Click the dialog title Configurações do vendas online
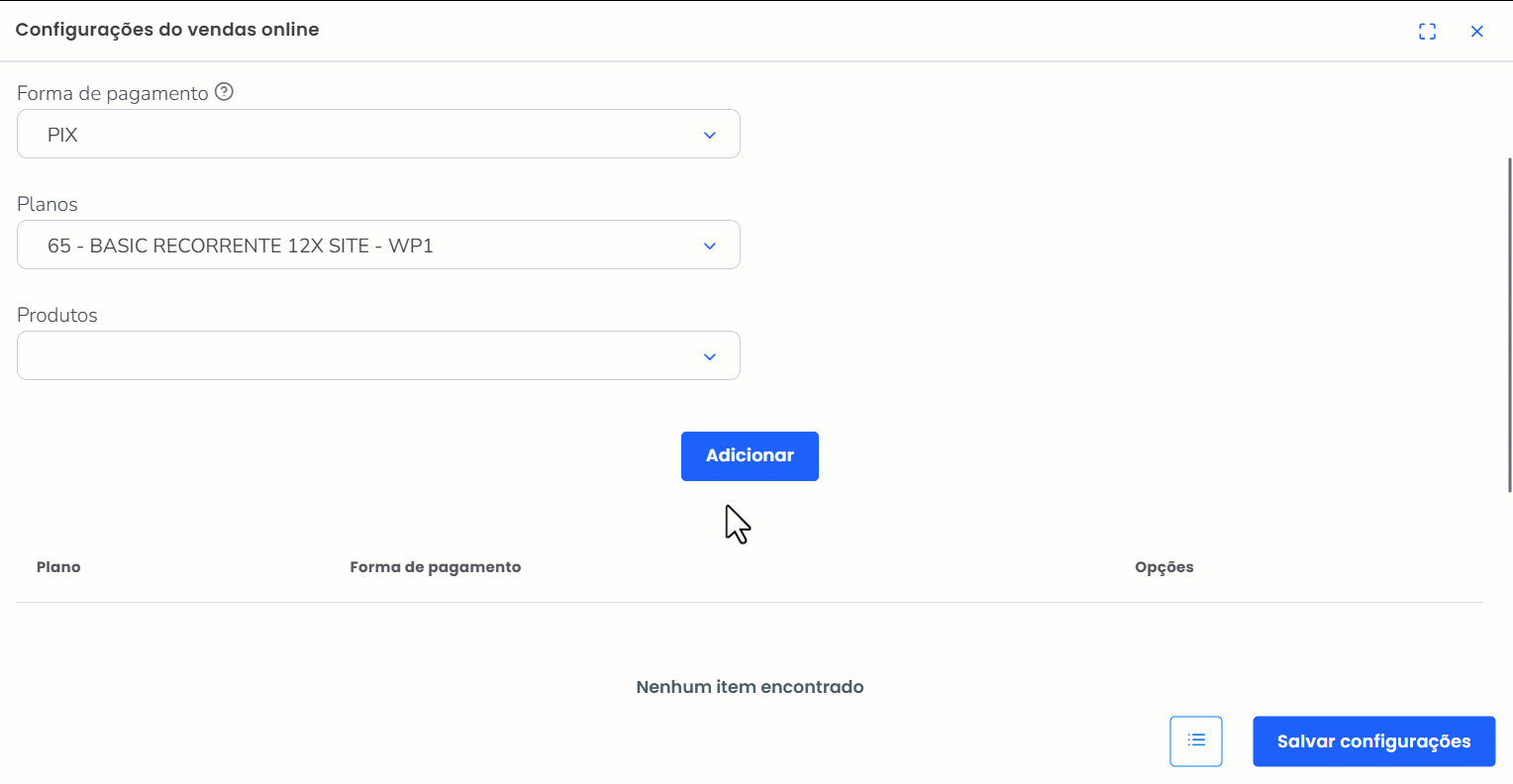Screen dimensions: 1513x784 (167, 30)
